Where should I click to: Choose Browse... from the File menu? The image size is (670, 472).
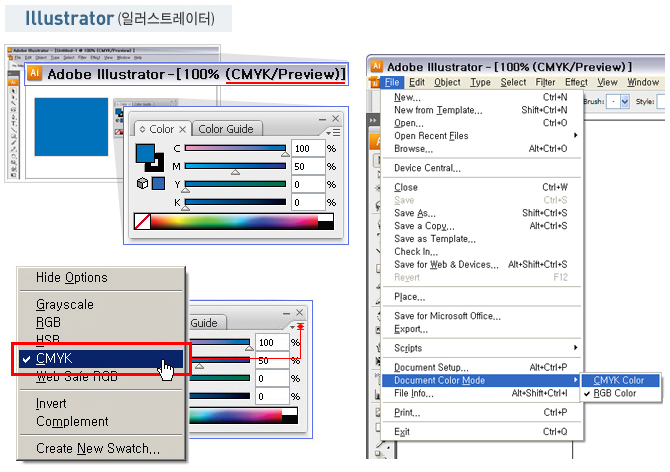pos(481,149)
